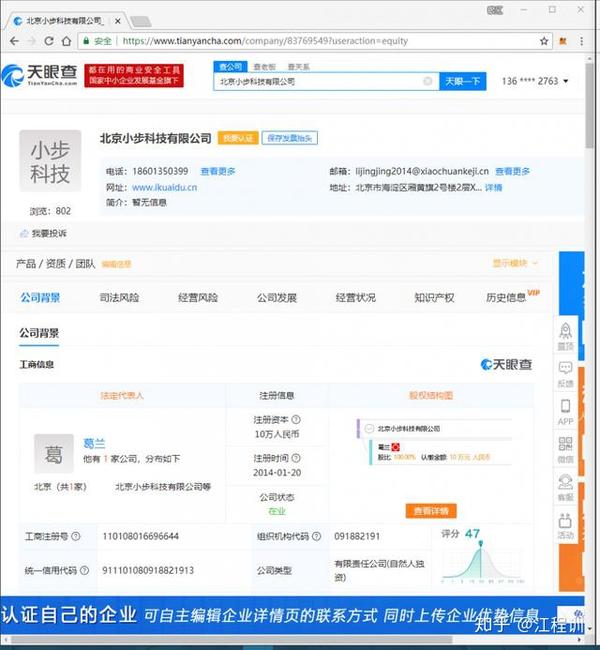This screenshot has width=600, height=650.
Task: Click help icon next to 注册资本
Action: (x=296, y=420)
